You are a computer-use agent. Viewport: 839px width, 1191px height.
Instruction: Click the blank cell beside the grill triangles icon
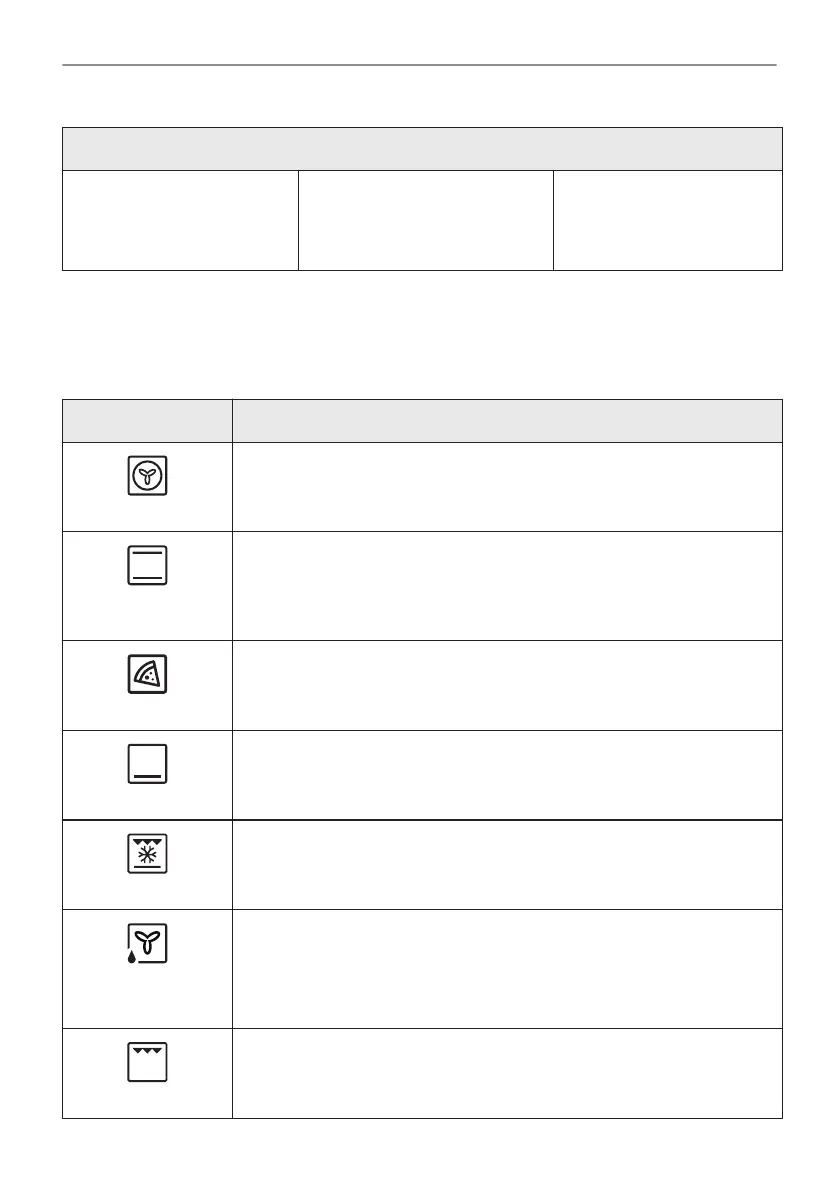pos(506,1073)
